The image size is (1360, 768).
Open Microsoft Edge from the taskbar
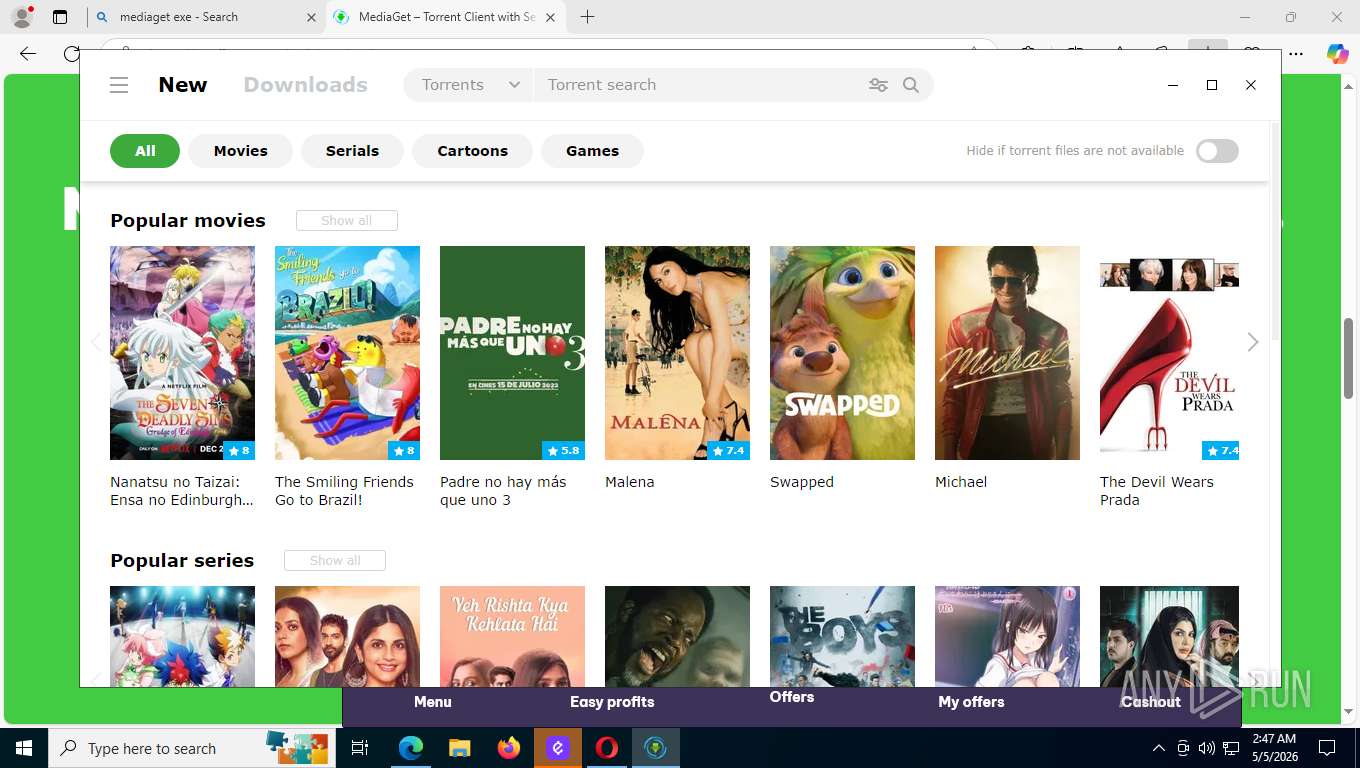tap(411, 748)
